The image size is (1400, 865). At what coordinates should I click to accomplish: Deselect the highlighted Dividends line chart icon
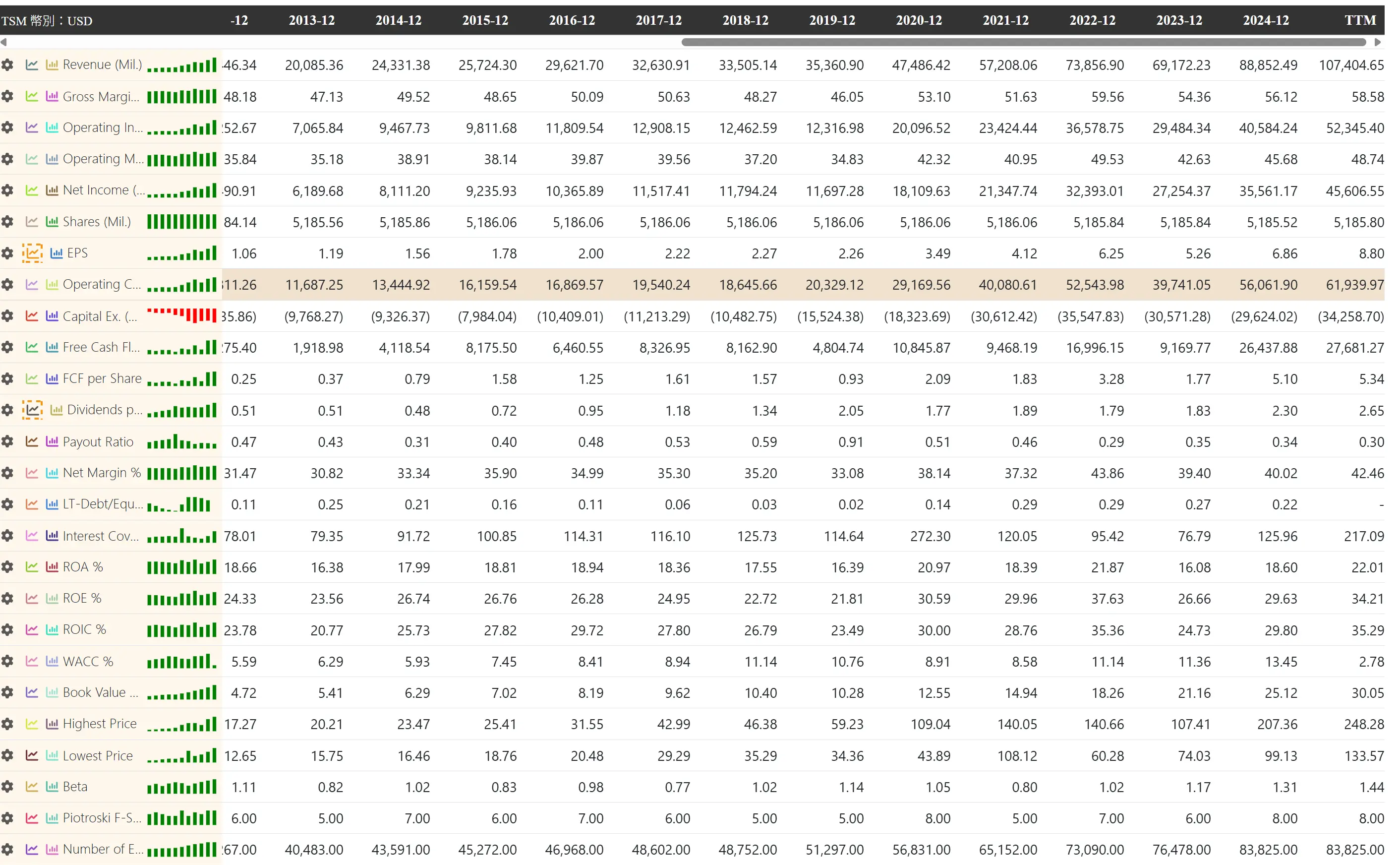click(x=33, y=410)
